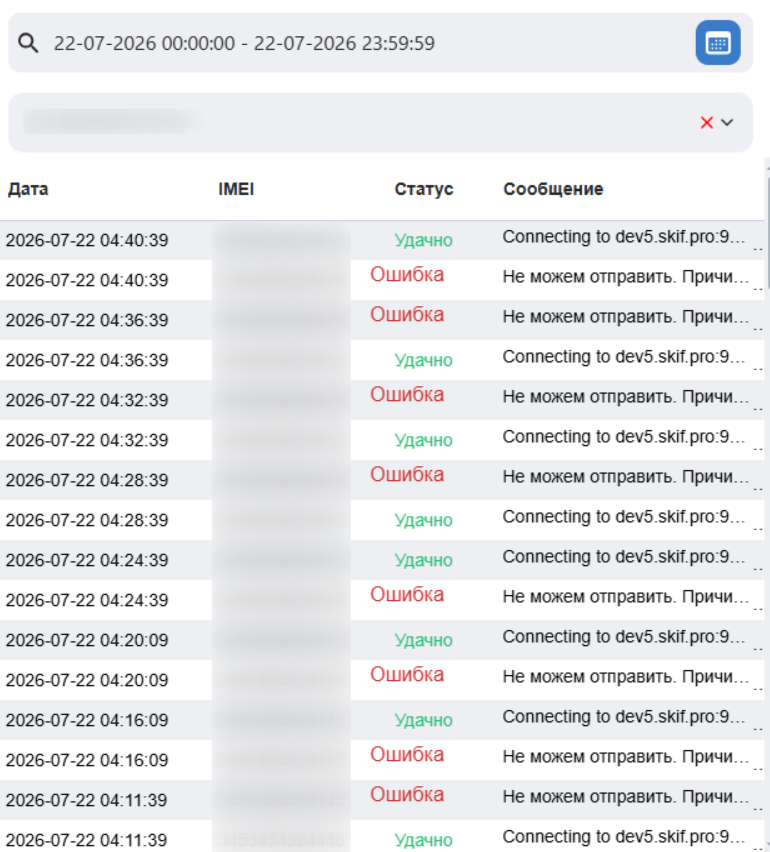Screen dimensions: 770x852
Task: Open Не можем отправить message at 04:28:39
Action: (625, 477)
